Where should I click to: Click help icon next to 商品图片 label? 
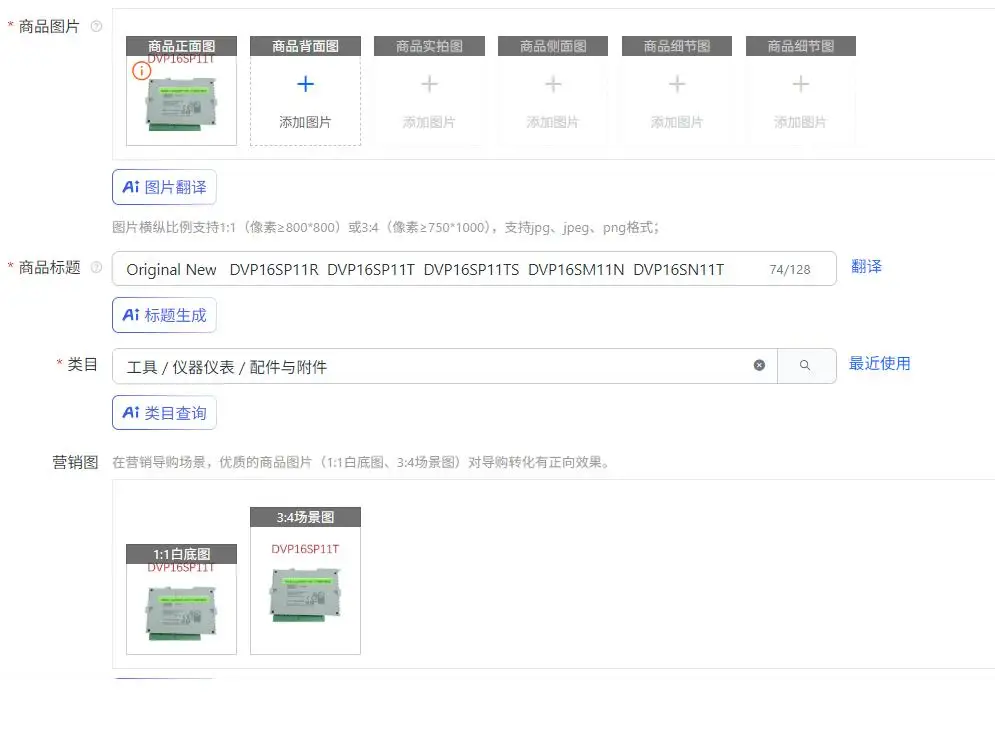point(96,26)
